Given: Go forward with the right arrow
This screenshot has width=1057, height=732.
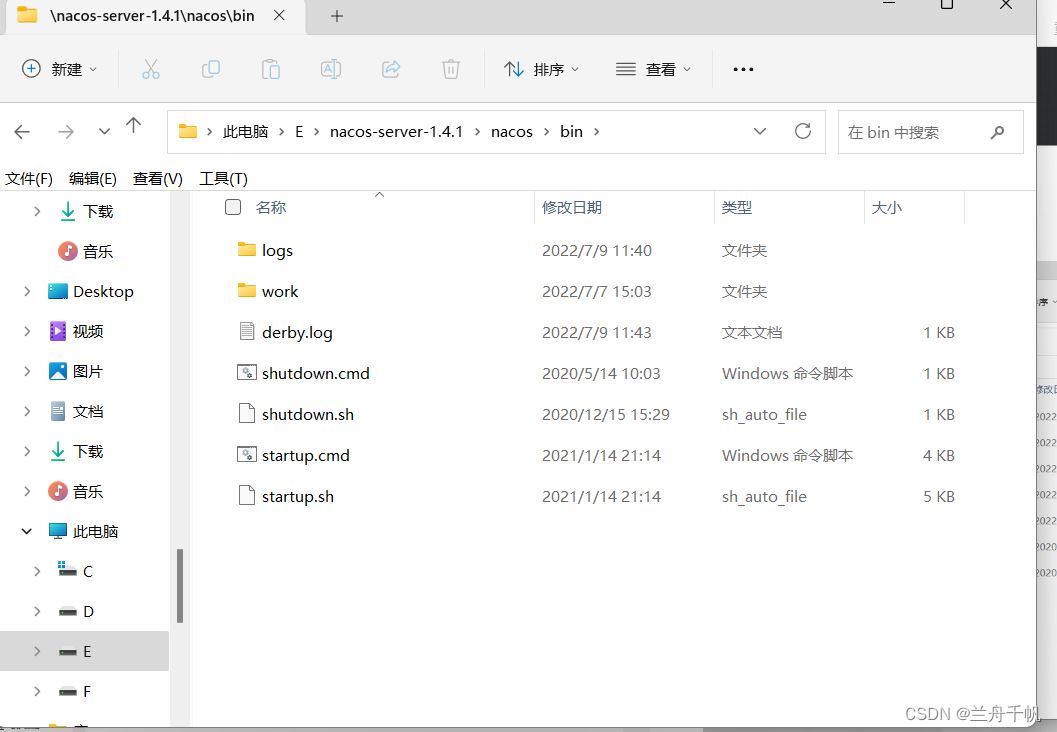Looking at the screenshot, I should (66, 131).
